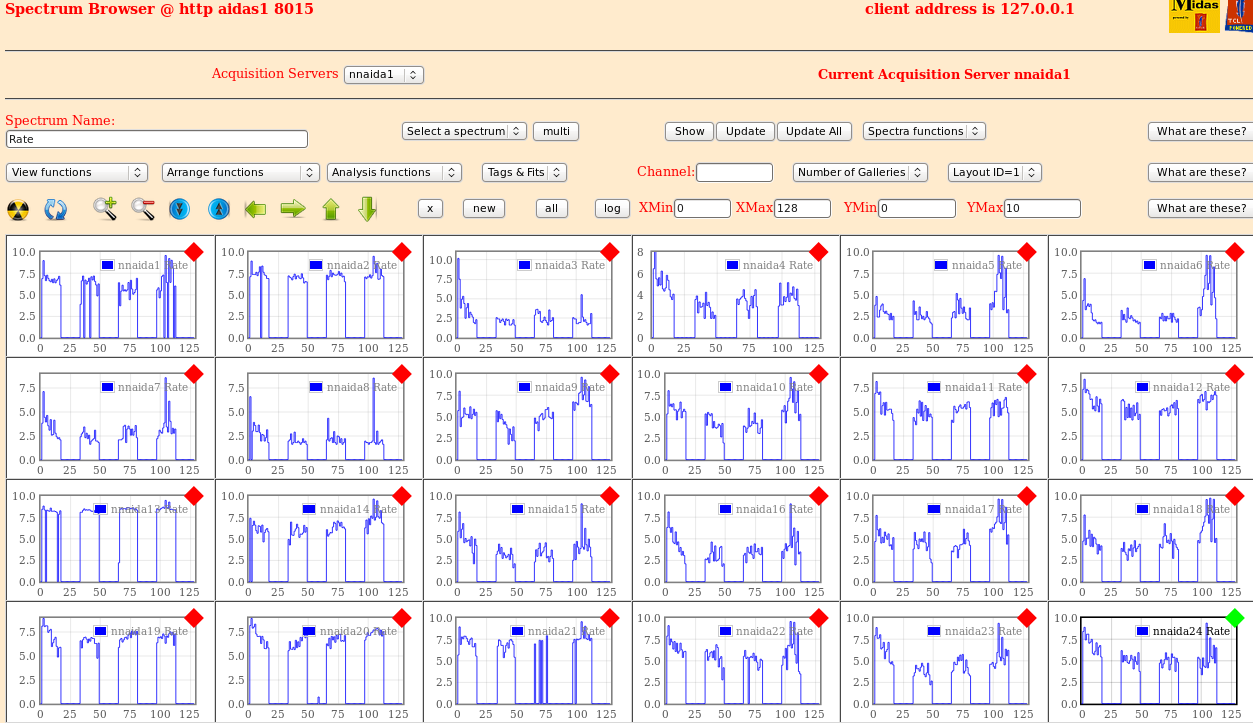Toggle the green diamond marker on nnaida24 plot
Viewport: 1253px width, 723px height.
[x=1235, y=618]
